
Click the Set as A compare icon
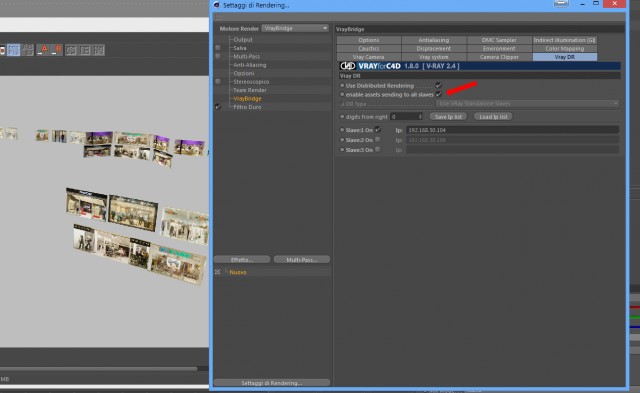point(42,50)
